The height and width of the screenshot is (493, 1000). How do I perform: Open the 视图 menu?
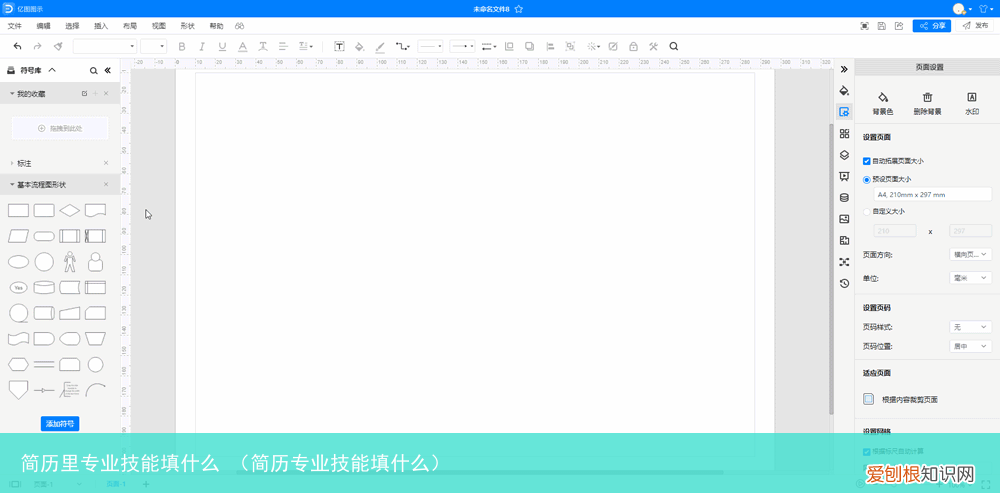tap(159, 26)
